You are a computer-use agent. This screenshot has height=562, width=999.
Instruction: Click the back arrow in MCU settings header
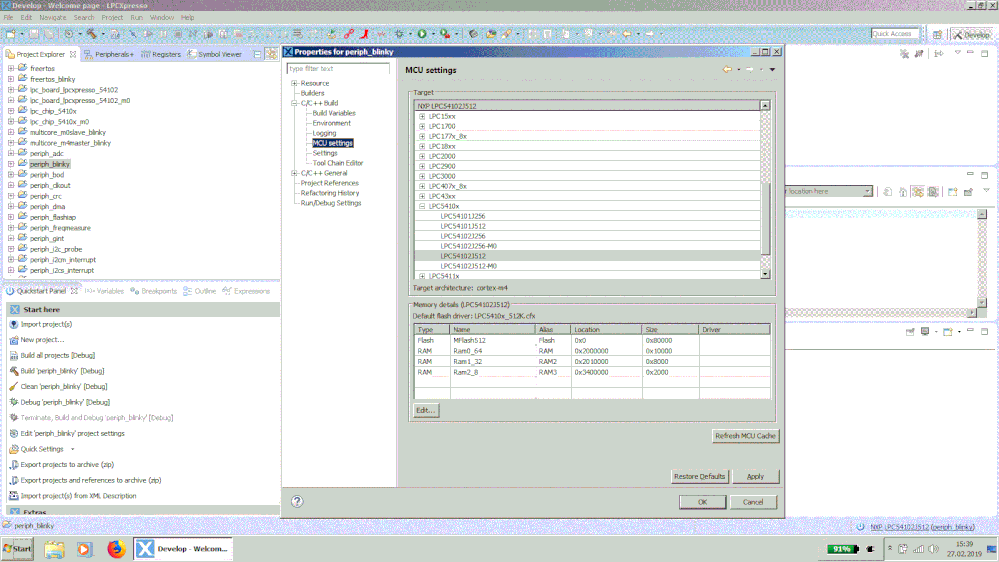[727, 69]
